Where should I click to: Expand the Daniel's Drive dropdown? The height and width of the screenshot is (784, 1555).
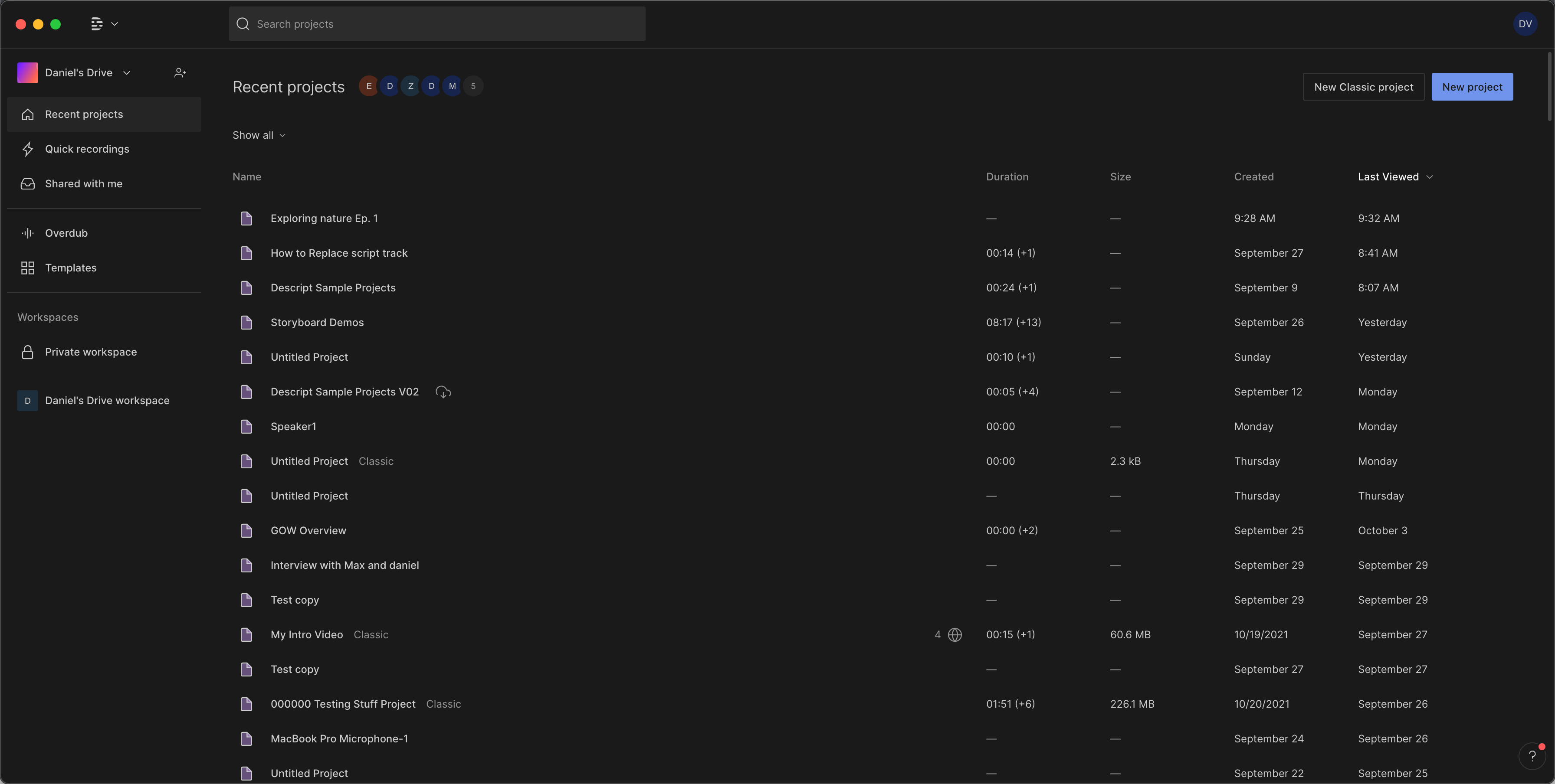tap(127, 73)
